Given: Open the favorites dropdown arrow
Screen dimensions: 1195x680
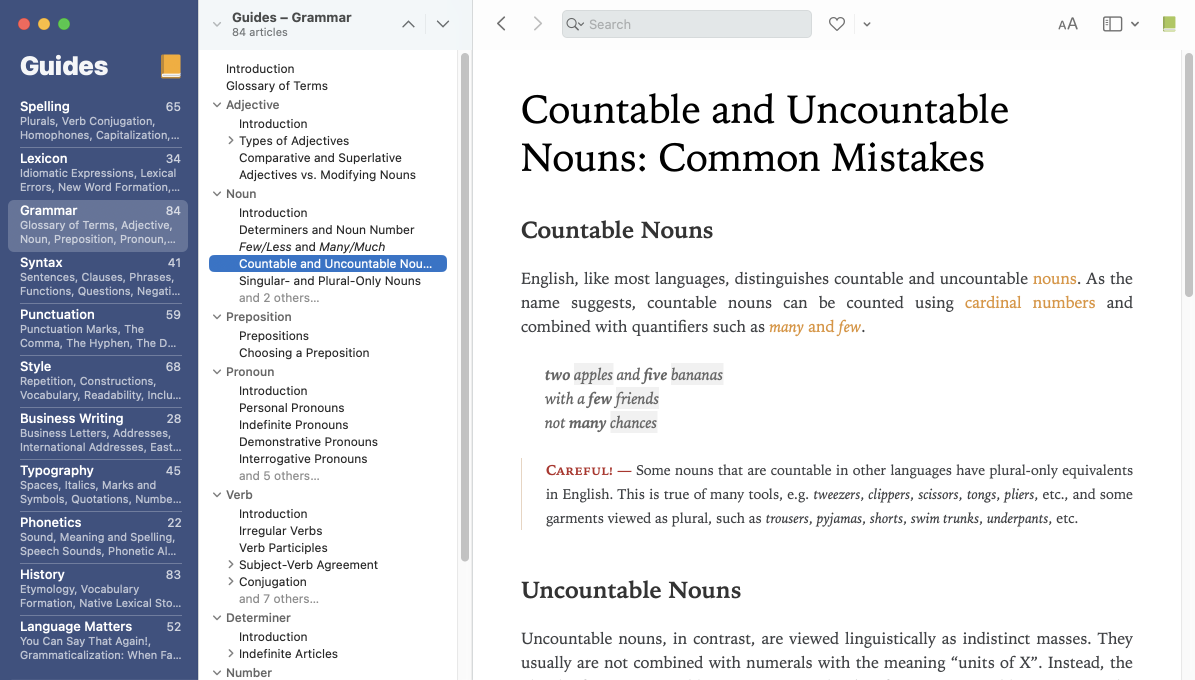Looking at the screenshot, I should tap(867, 24).
